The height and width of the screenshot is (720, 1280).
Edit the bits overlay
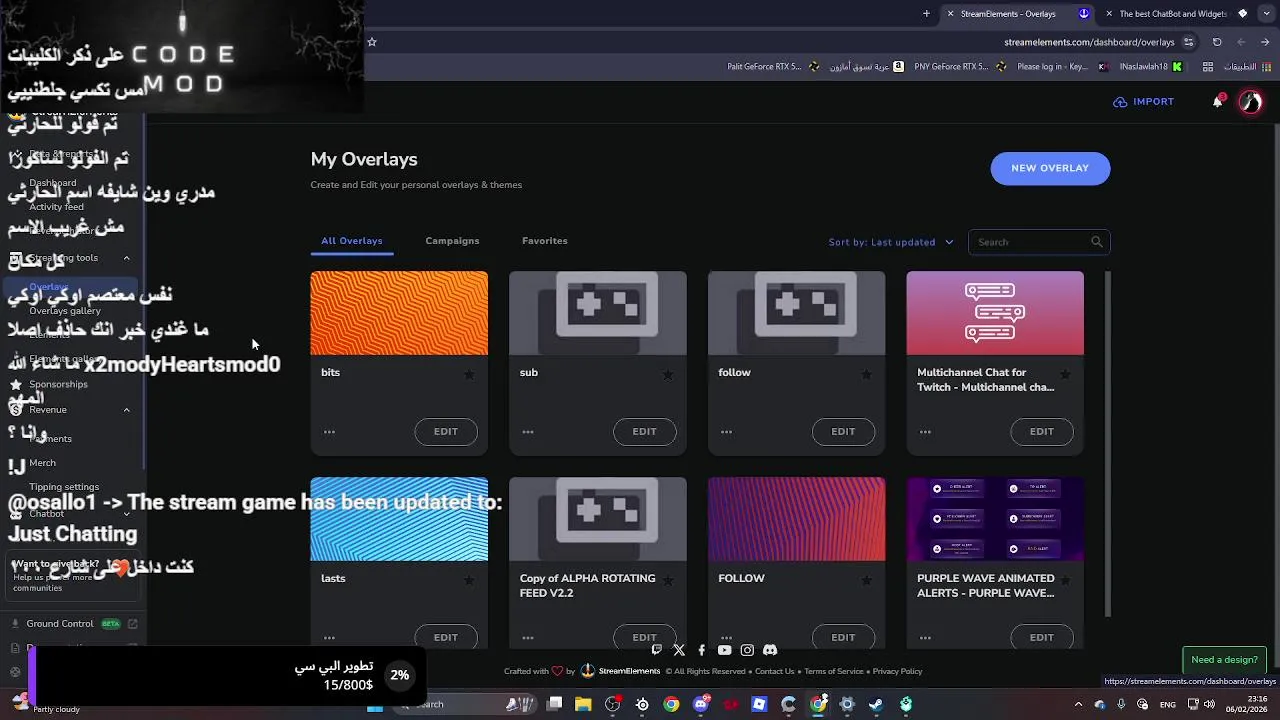(446, 432)
